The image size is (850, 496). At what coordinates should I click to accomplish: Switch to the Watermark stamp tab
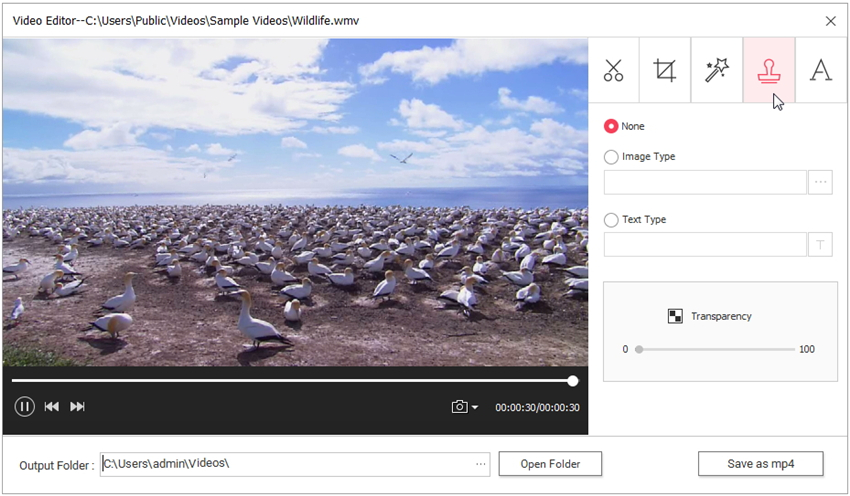point(769,70)
